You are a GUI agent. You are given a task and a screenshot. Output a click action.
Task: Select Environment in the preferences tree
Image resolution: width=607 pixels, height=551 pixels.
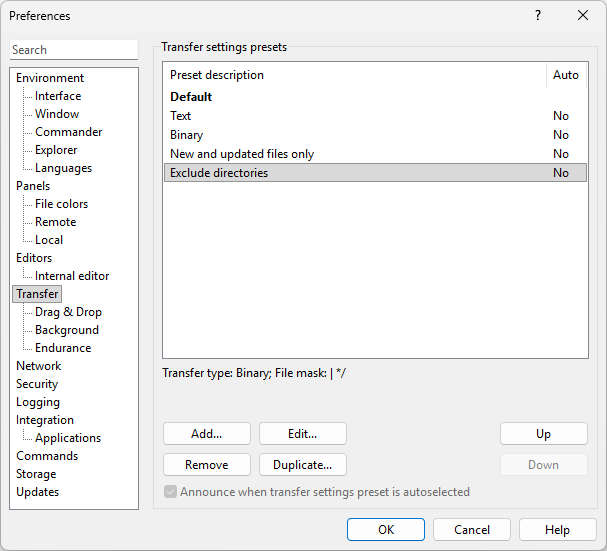coord(50,78)
